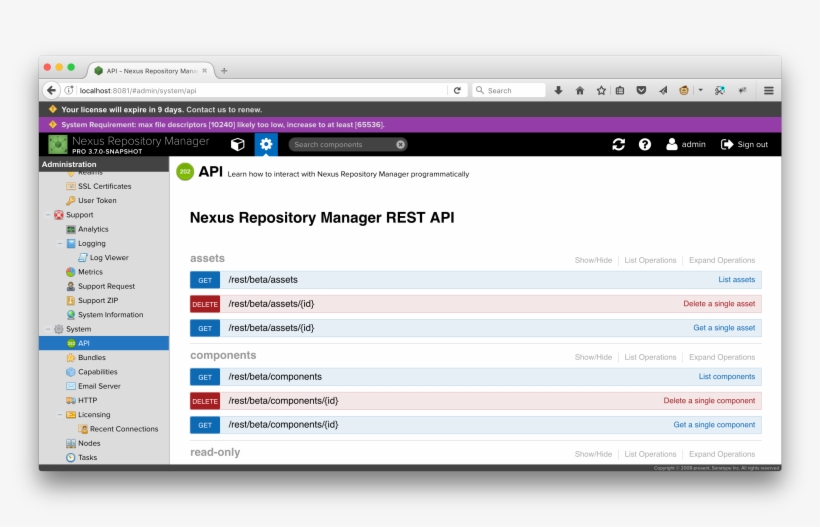This screenshot has width=820, height=527.
Task: Go back with the browser back arrow
Action: coord(51,90)
